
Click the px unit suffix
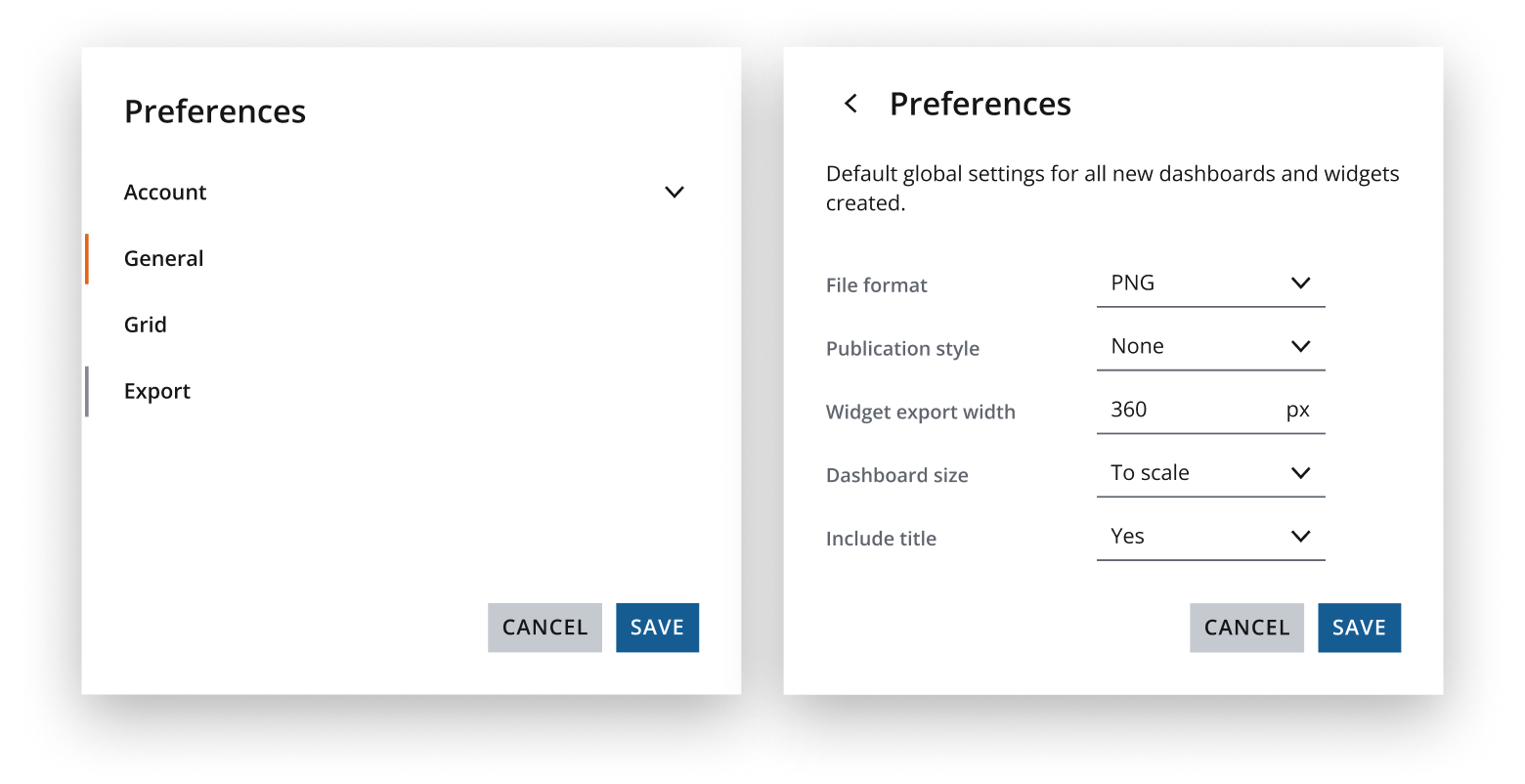1297,411
